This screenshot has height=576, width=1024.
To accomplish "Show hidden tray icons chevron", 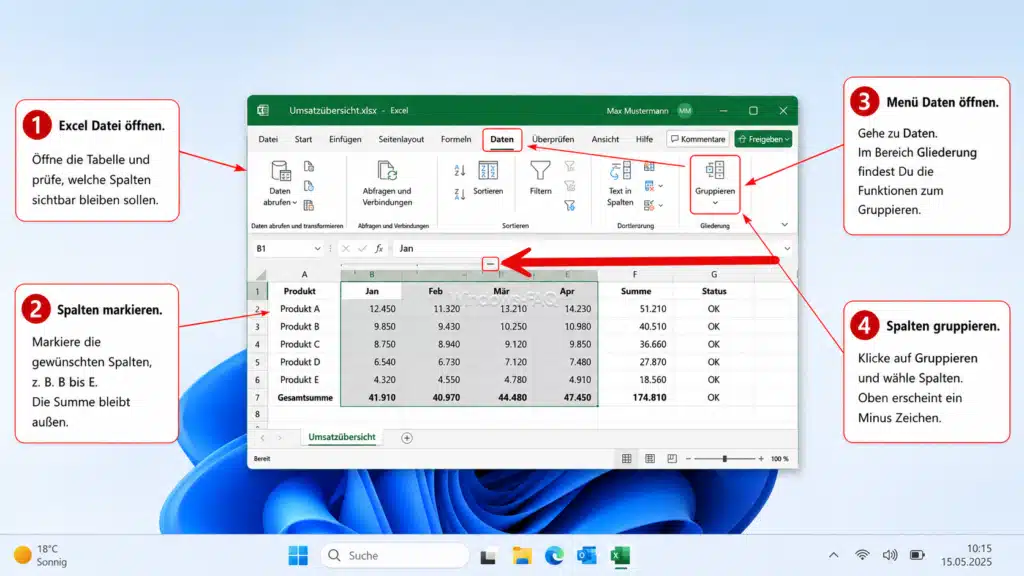I will point(833,555).
